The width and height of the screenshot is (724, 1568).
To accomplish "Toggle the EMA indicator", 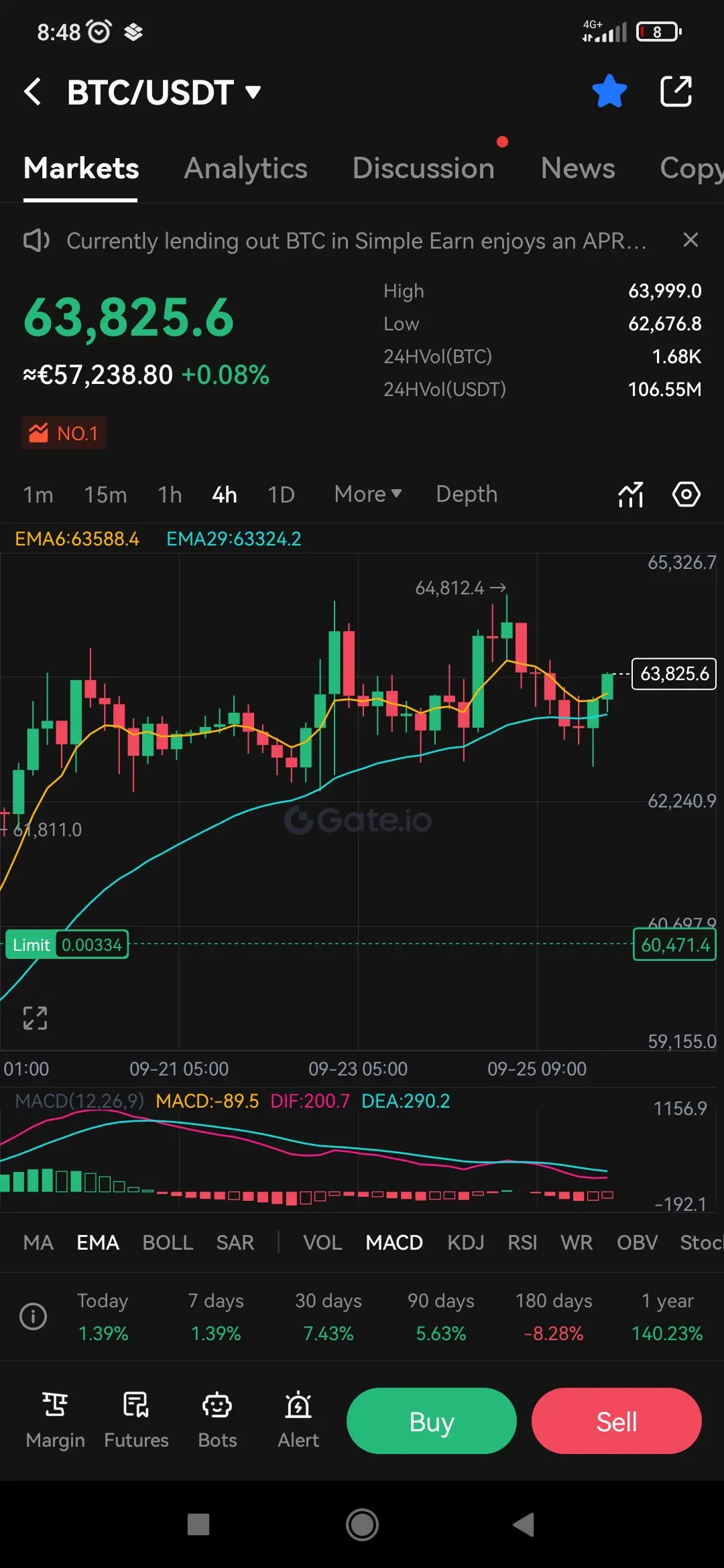I will click(x=98, y=1243).
